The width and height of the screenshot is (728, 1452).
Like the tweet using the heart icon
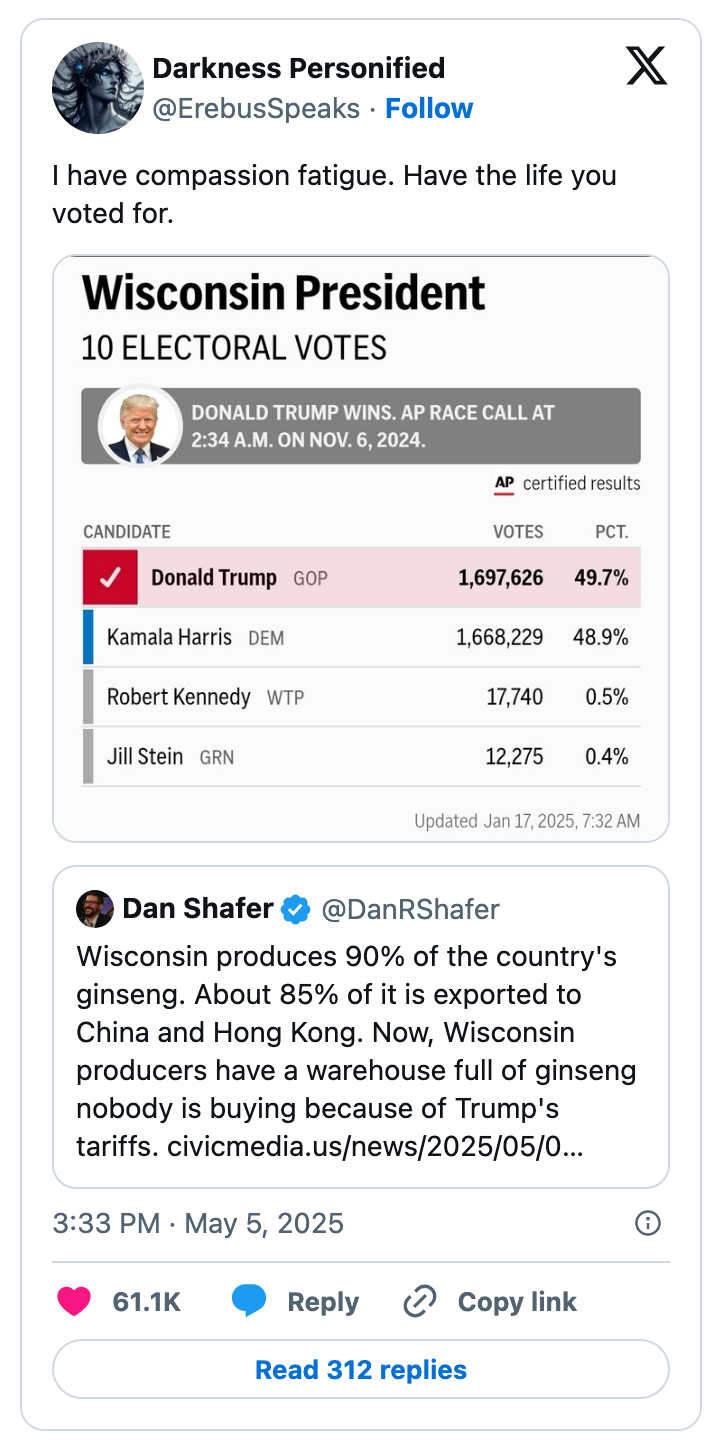pyautogui.click(x=74, y=1301)
